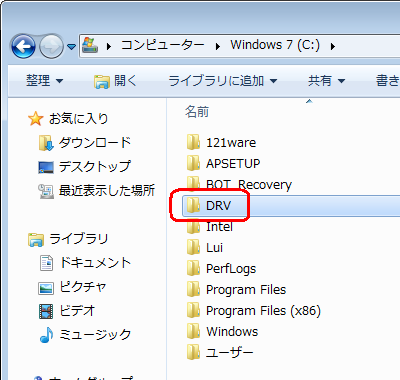Click the ダウンロード folder icon
400x380 pixels.
point(46,143)
